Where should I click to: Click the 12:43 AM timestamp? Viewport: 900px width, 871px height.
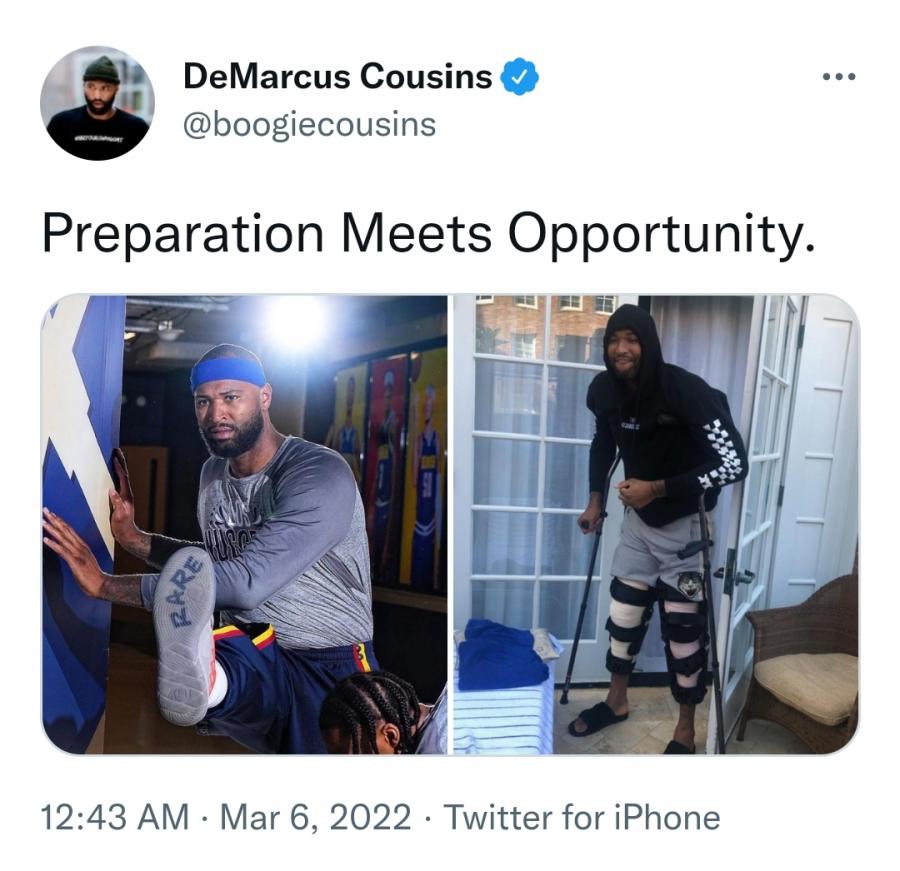(115, 816)
